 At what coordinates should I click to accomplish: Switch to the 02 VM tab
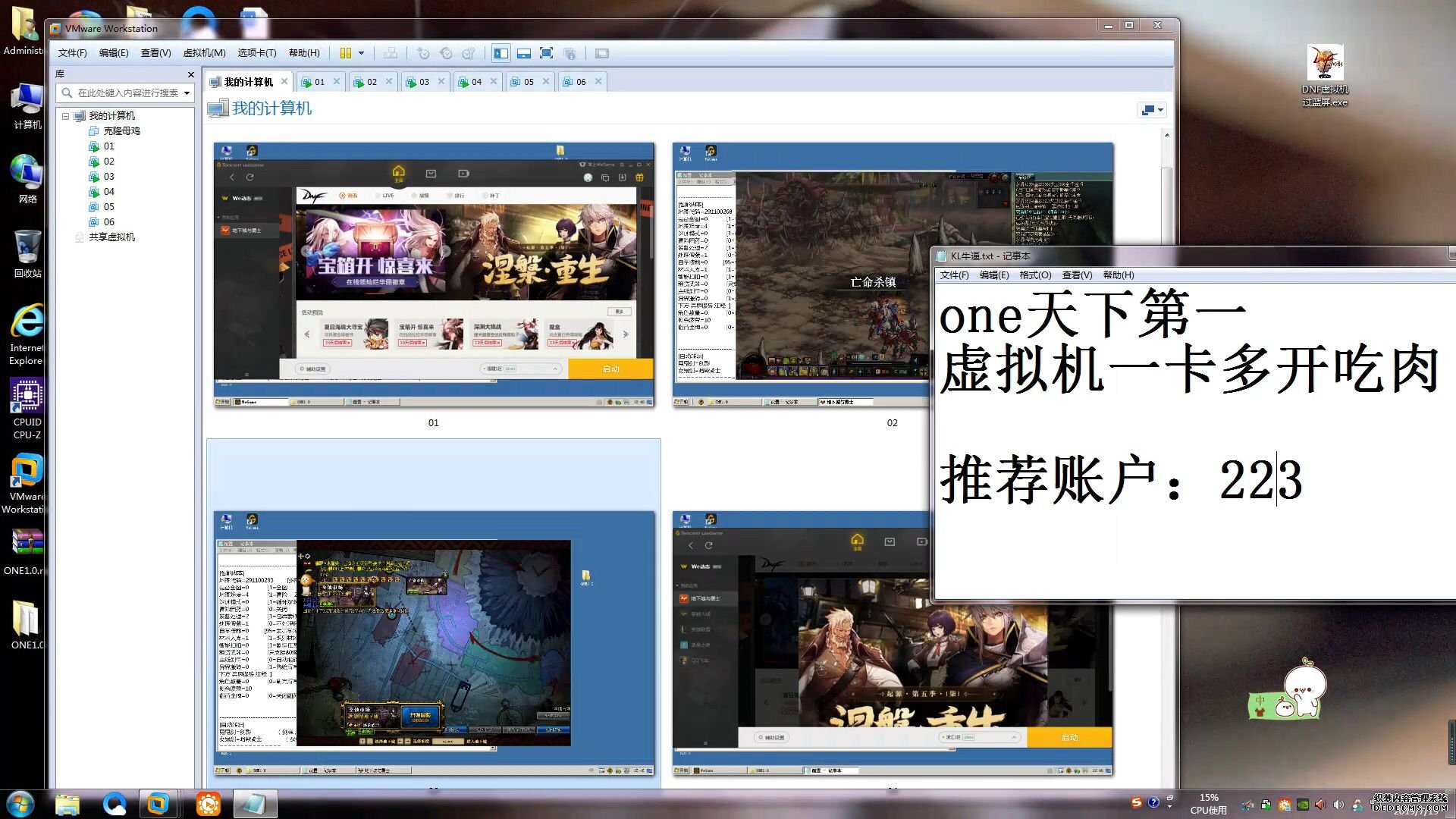(x=371, y=82)
